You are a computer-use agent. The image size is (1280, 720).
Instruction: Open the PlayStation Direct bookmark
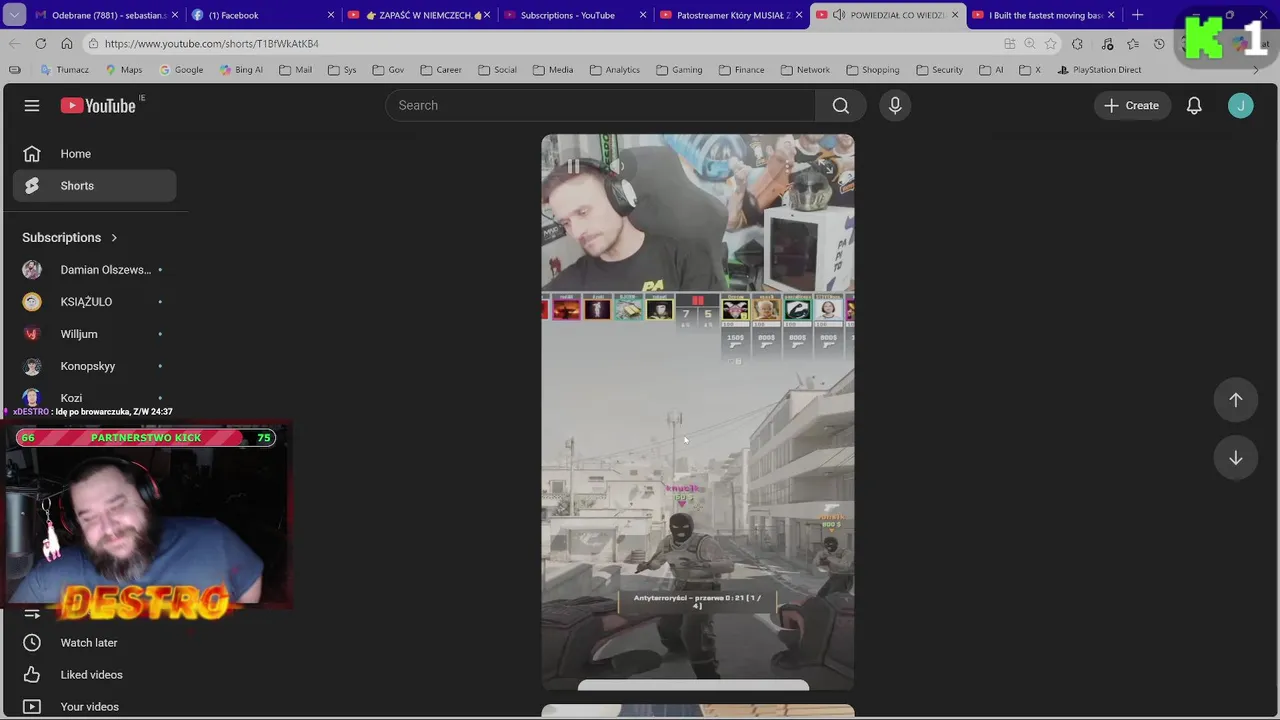tap(1099, 70)
